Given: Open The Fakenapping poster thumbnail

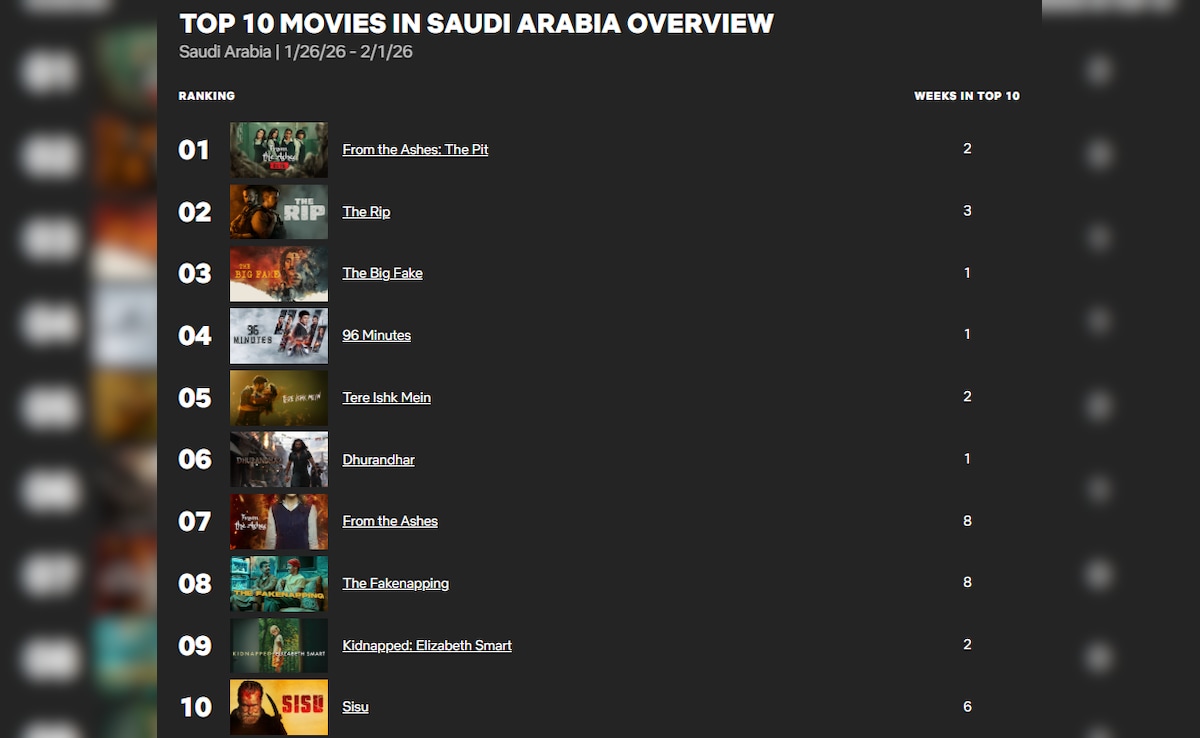Looking at the screenshot, I should click(279, 584).
